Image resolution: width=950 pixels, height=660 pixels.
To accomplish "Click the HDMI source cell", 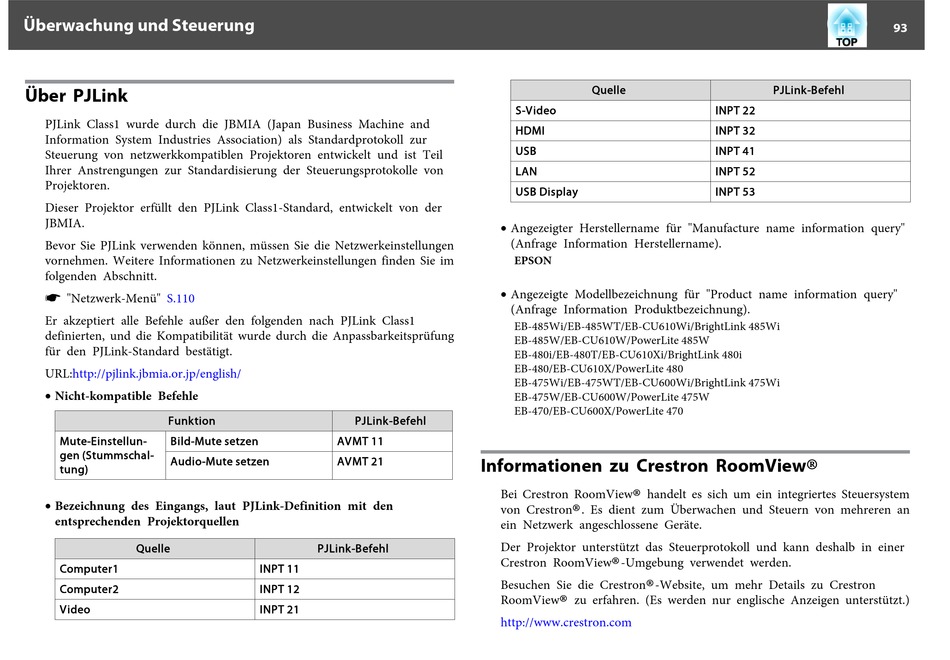I will pyautogui.click(x=610, y=130).
